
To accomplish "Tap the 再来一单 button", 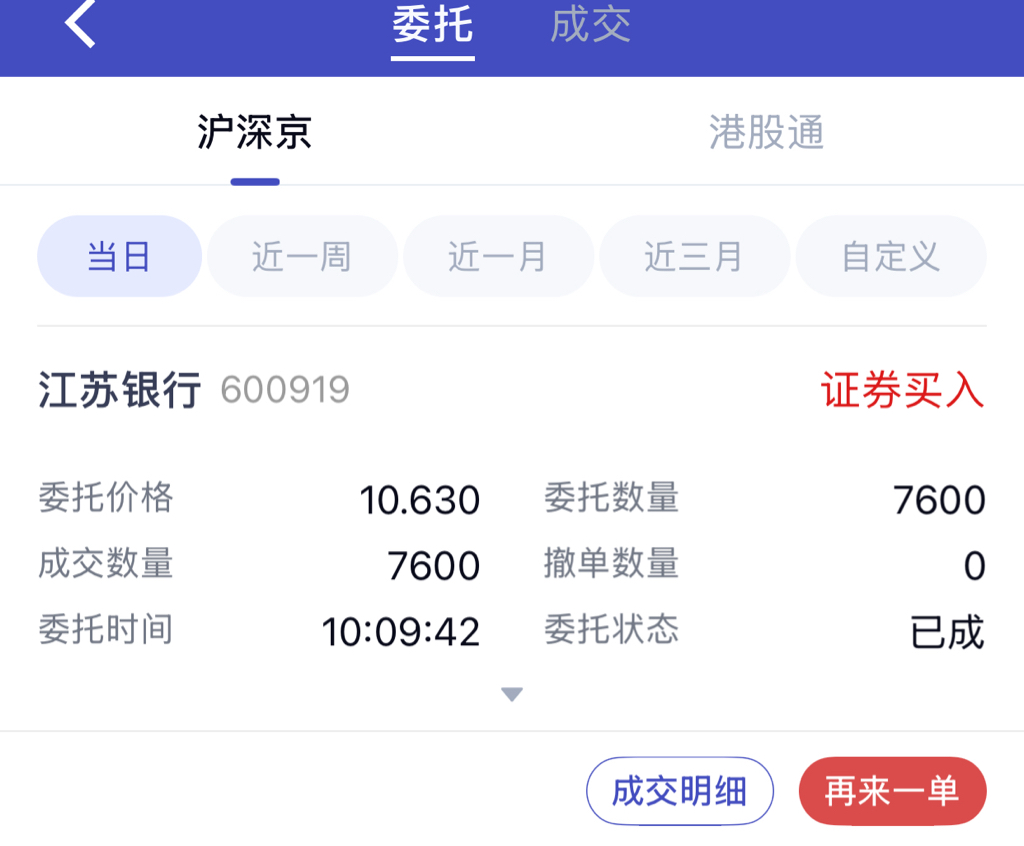I will (x=893, y=791).
